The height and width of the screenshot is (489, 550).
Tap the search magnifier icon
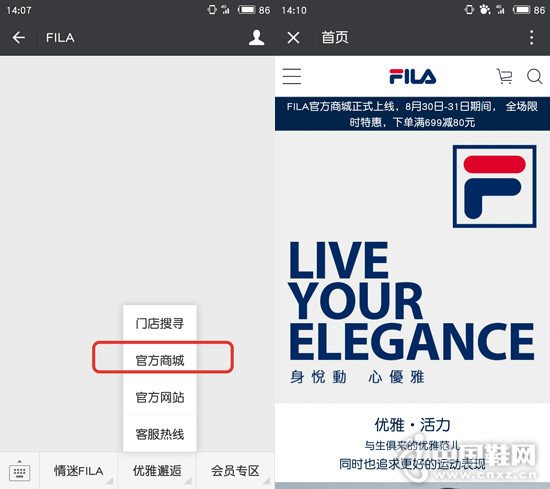click(535, 76)
